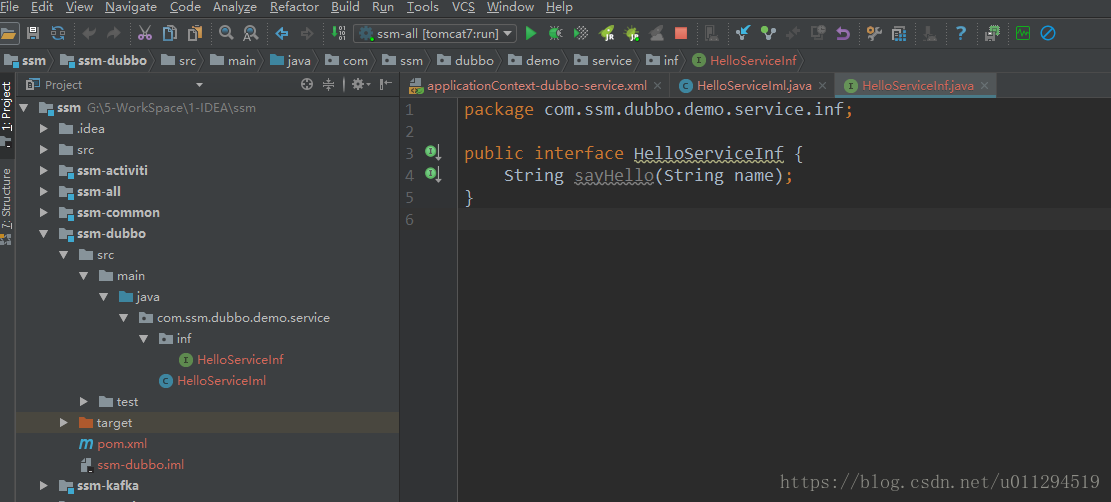Open the Analyze menu

235,7
